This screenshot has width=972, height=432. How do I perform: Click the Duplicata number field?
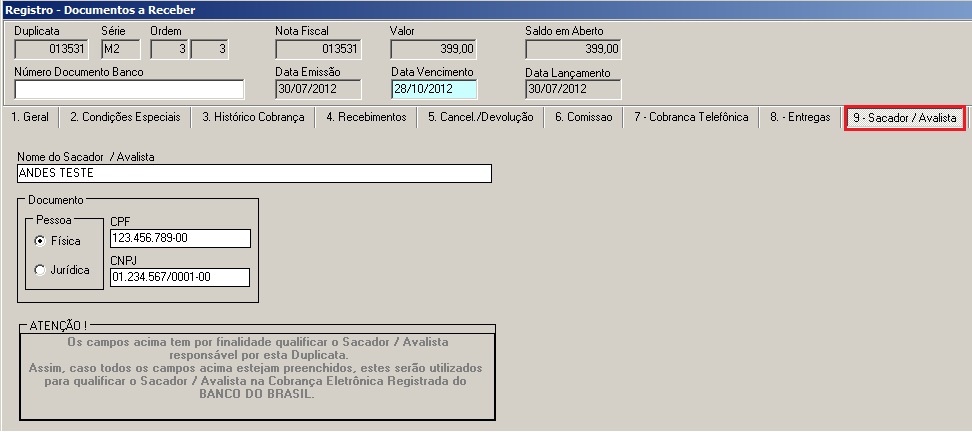(x=51, y=50)
